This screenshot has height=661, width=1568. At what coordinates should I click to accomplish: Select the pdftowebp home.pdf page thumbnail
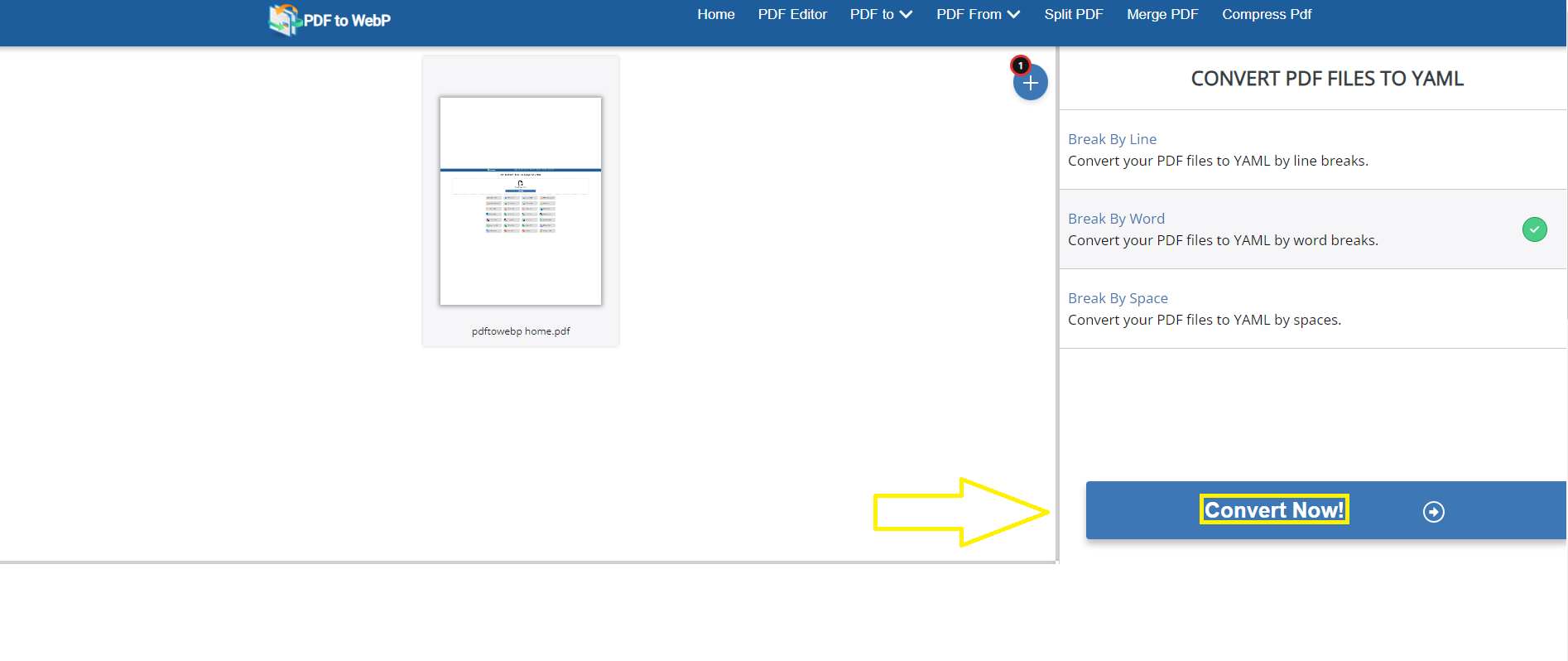pyautogui.click(x=521, y=201)
